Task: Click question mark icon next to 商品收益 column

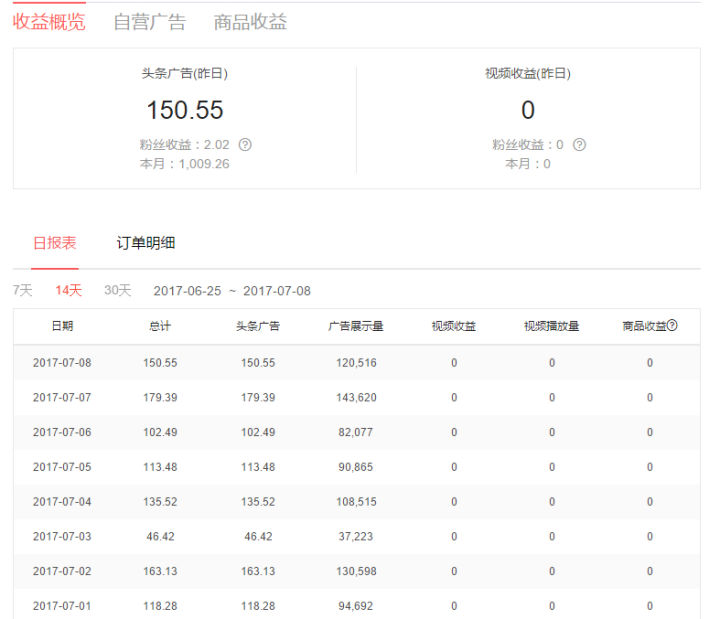Action: point(672,326)
